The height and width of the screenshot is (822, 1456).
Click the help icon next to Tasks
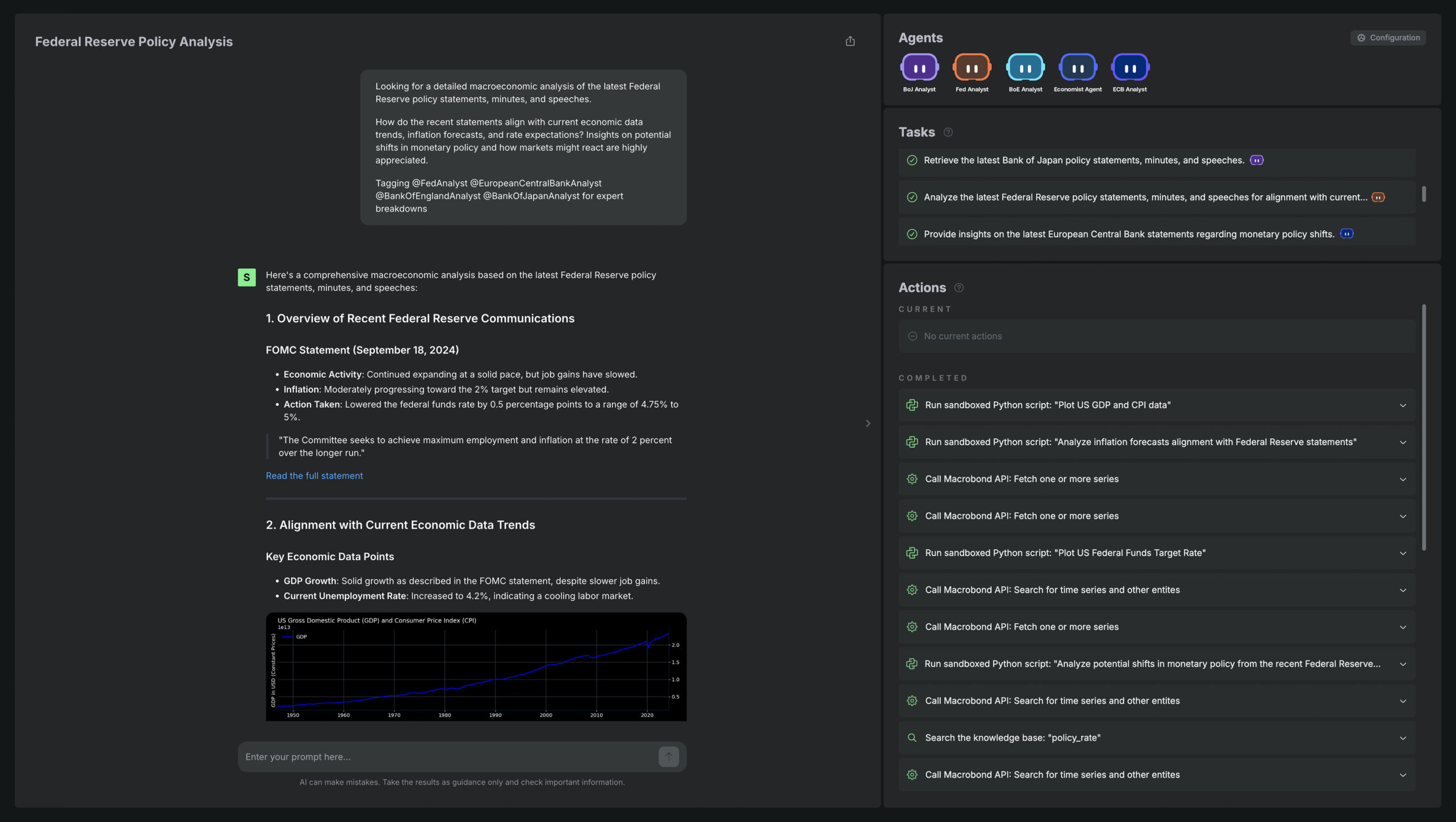tap(948, 132)
